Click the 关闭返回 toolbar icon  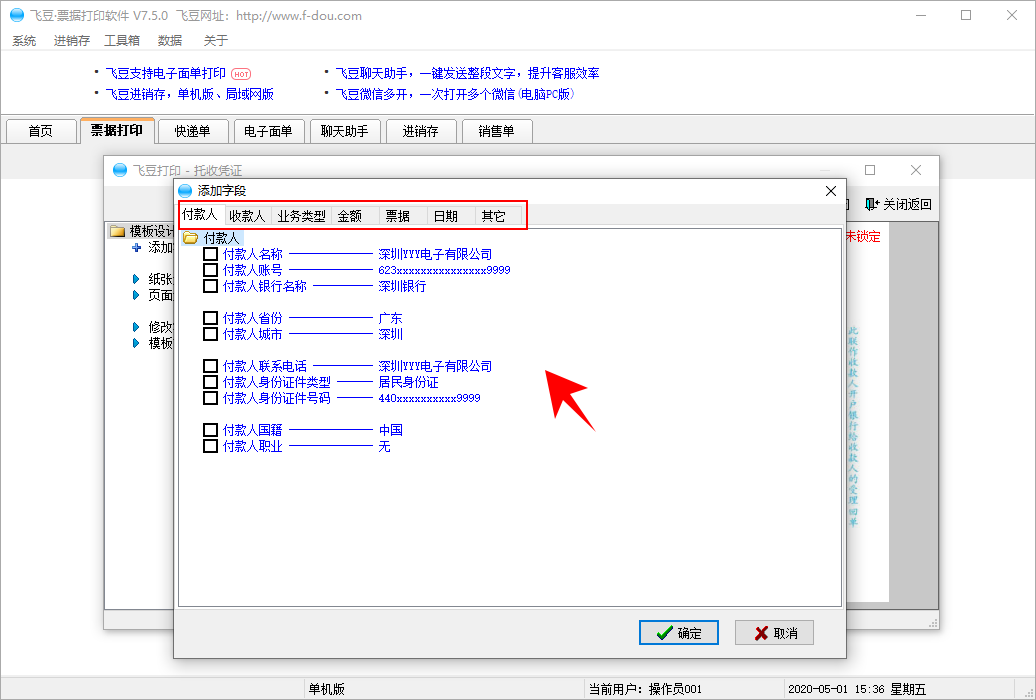coord(872,204)
